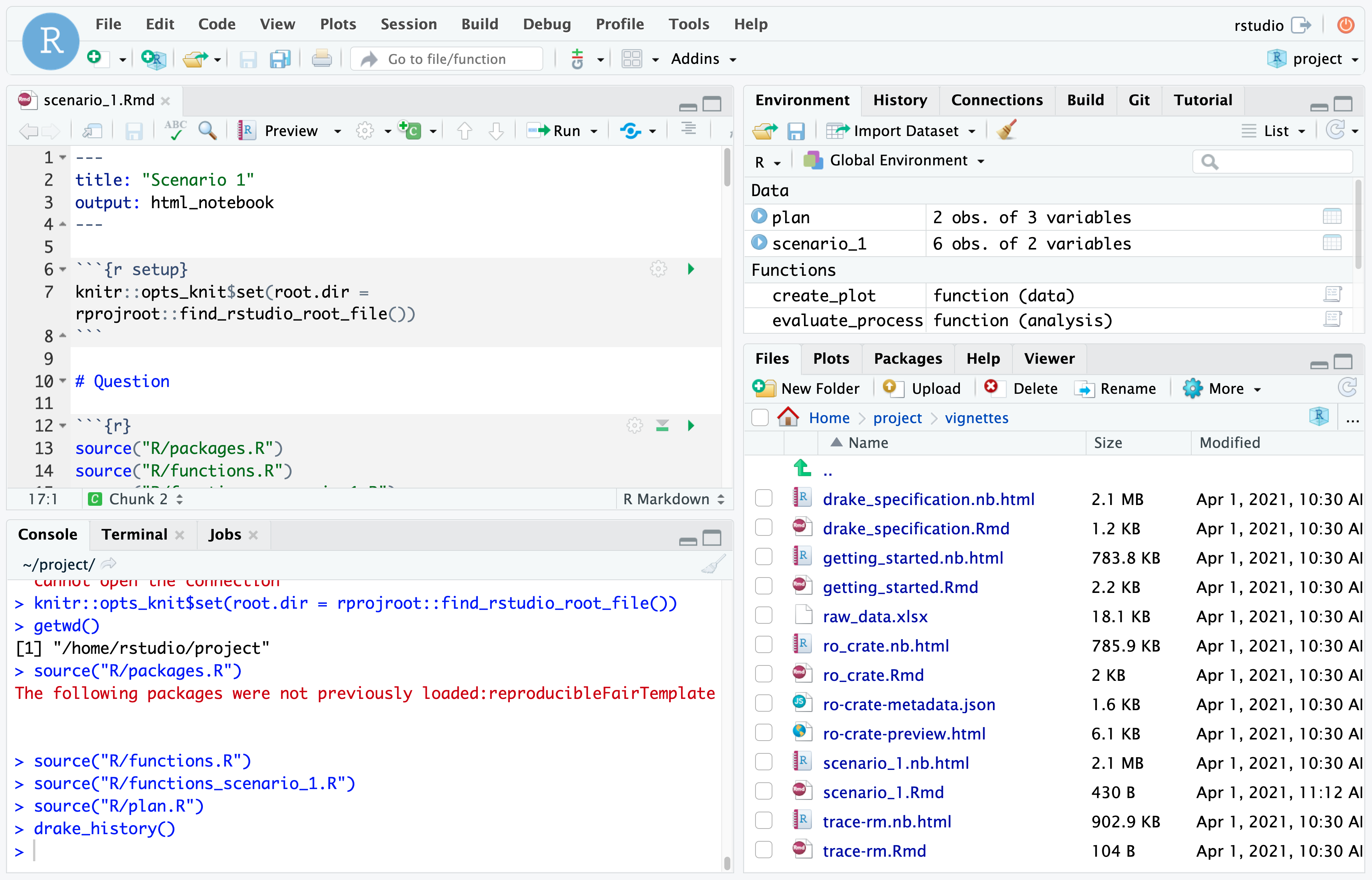1372x880 pixels.
Task: Click the Find/Replace magnifier icon in editor
Action: [207, 131]
